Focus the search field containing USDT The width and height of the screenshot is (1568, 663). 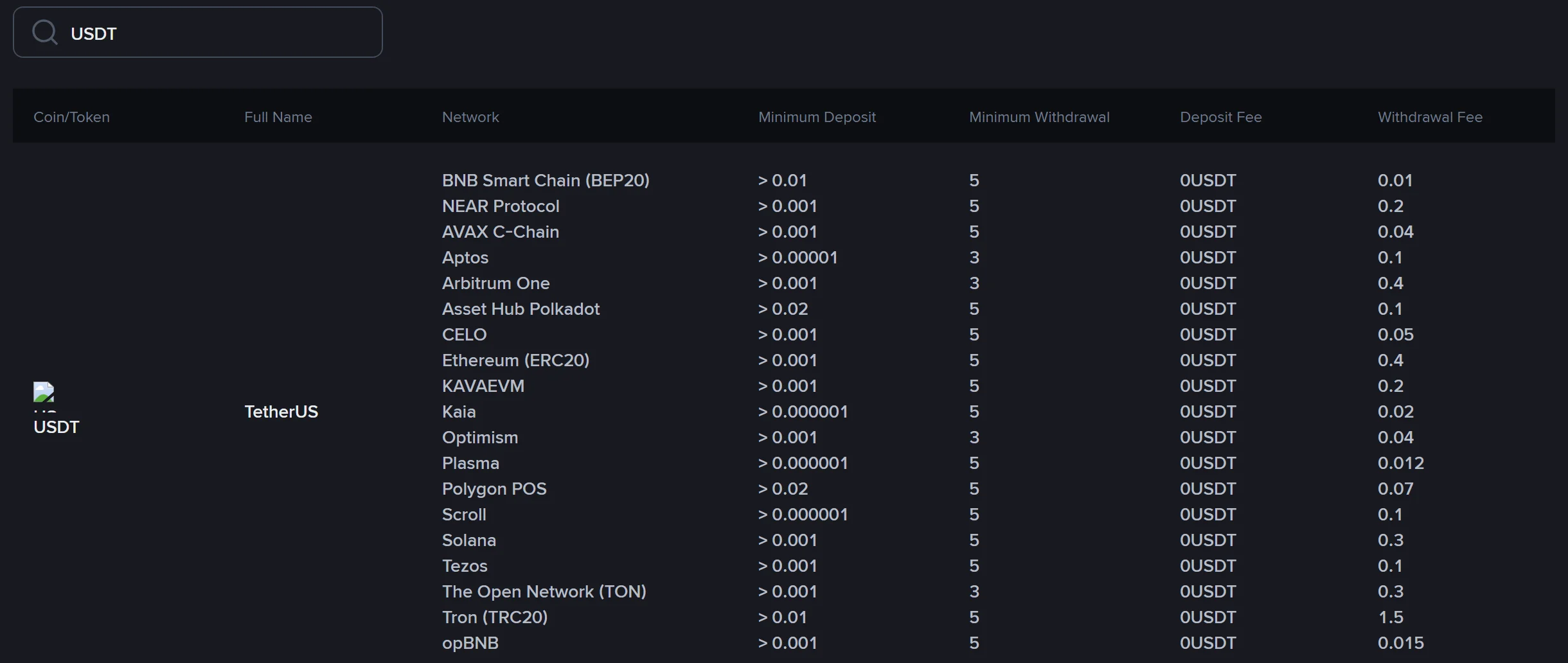point(198,32)
